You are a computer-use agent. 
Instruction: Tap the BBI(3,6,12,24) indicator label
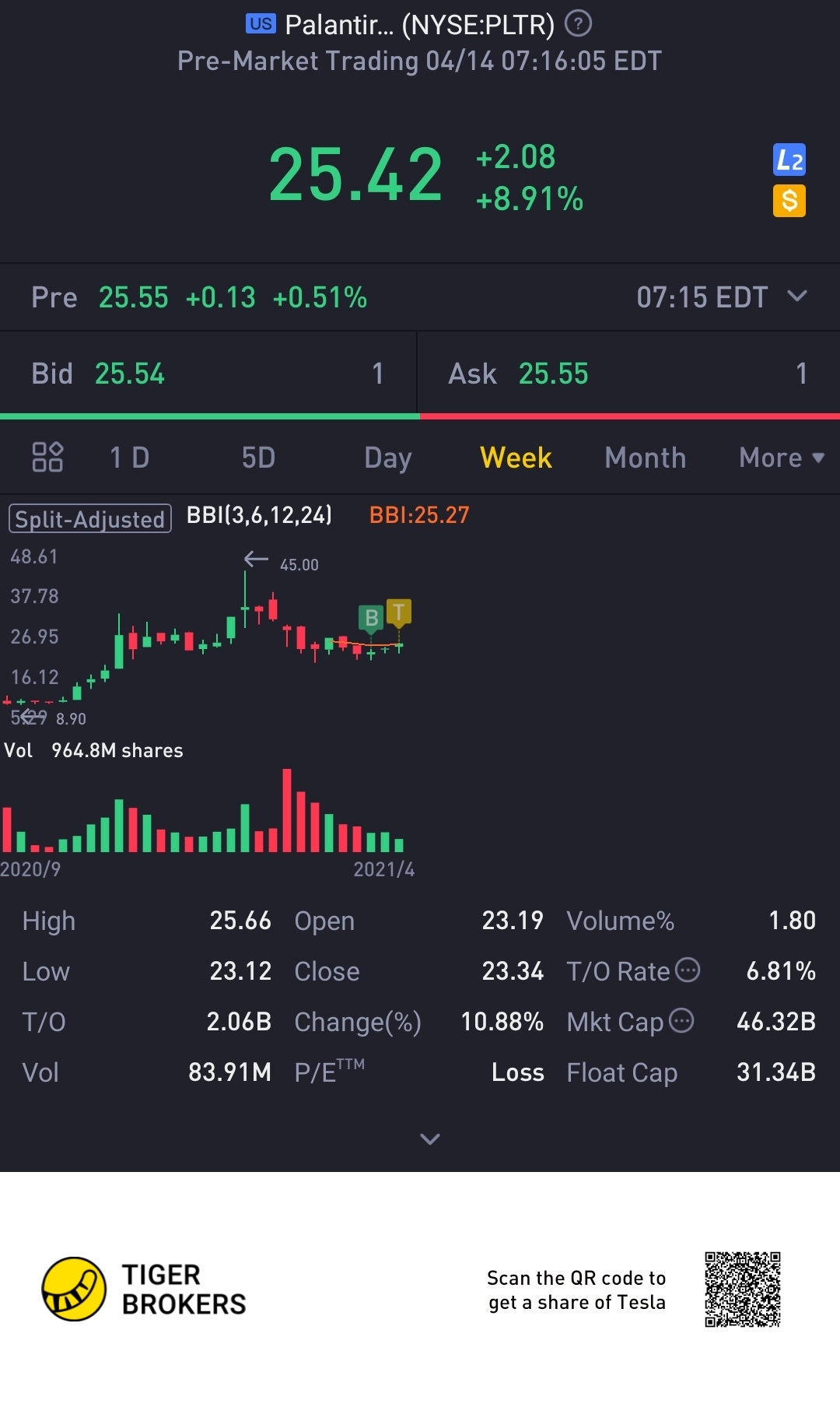(x=259, y=515)
